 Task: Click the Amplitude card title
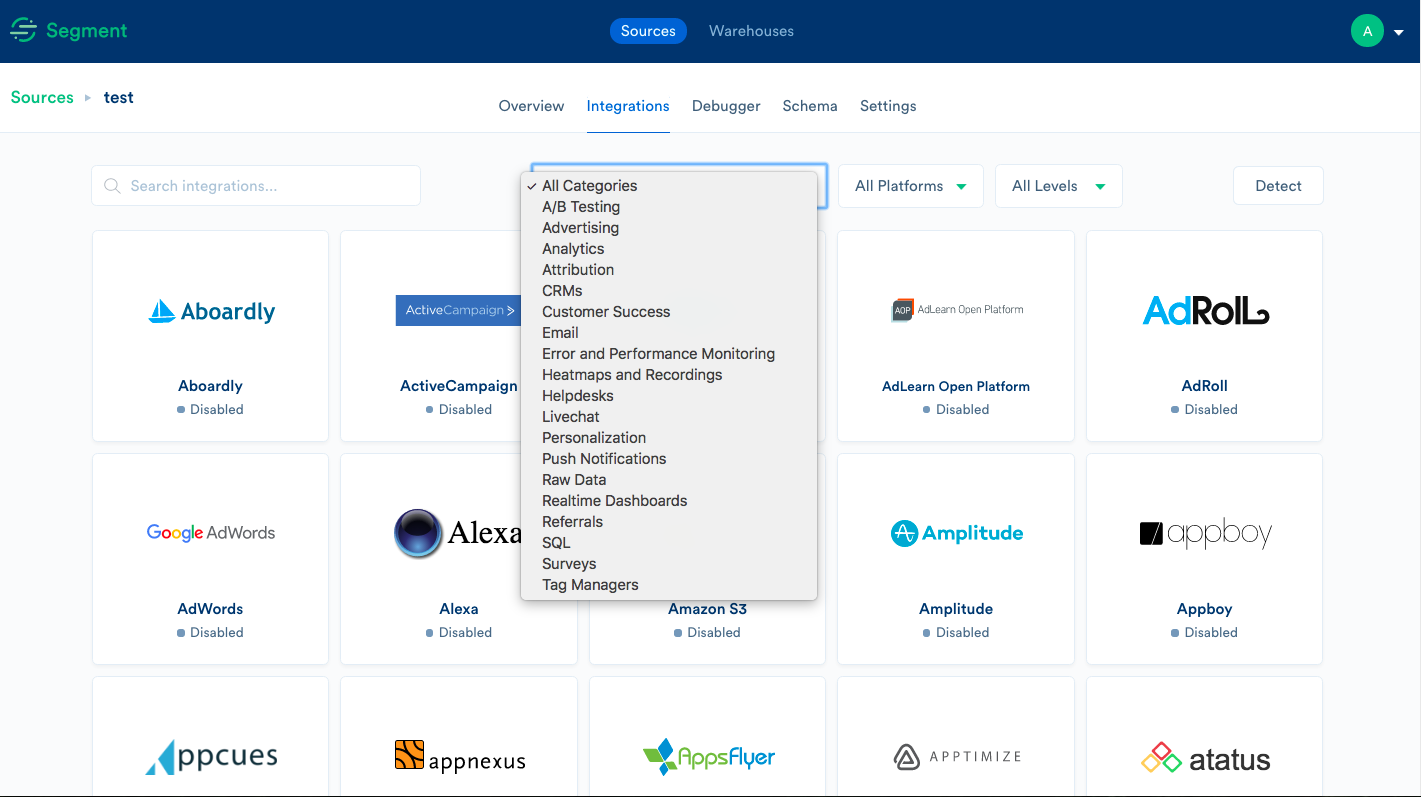coord(956,609)
